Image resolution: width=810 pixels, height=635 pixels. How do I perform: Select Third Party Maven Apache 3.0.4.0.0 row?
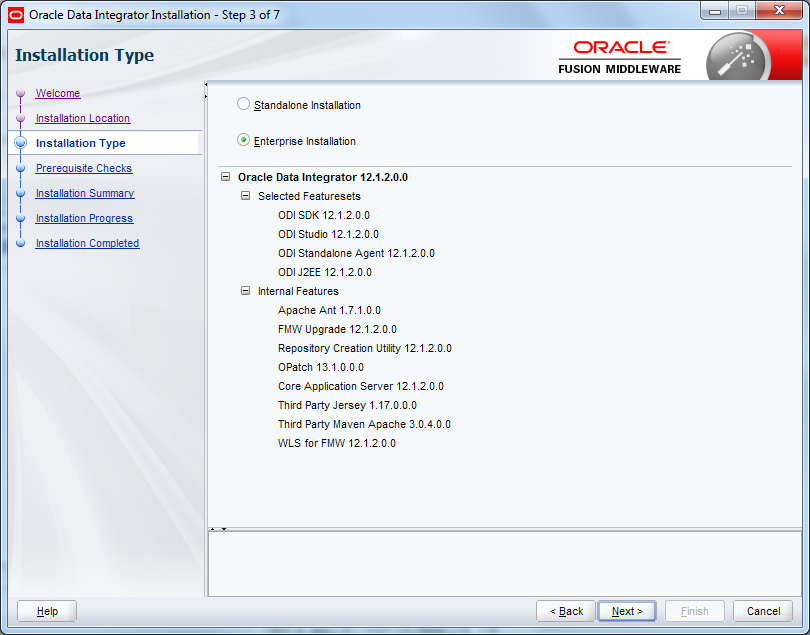[x=364, y=424]
